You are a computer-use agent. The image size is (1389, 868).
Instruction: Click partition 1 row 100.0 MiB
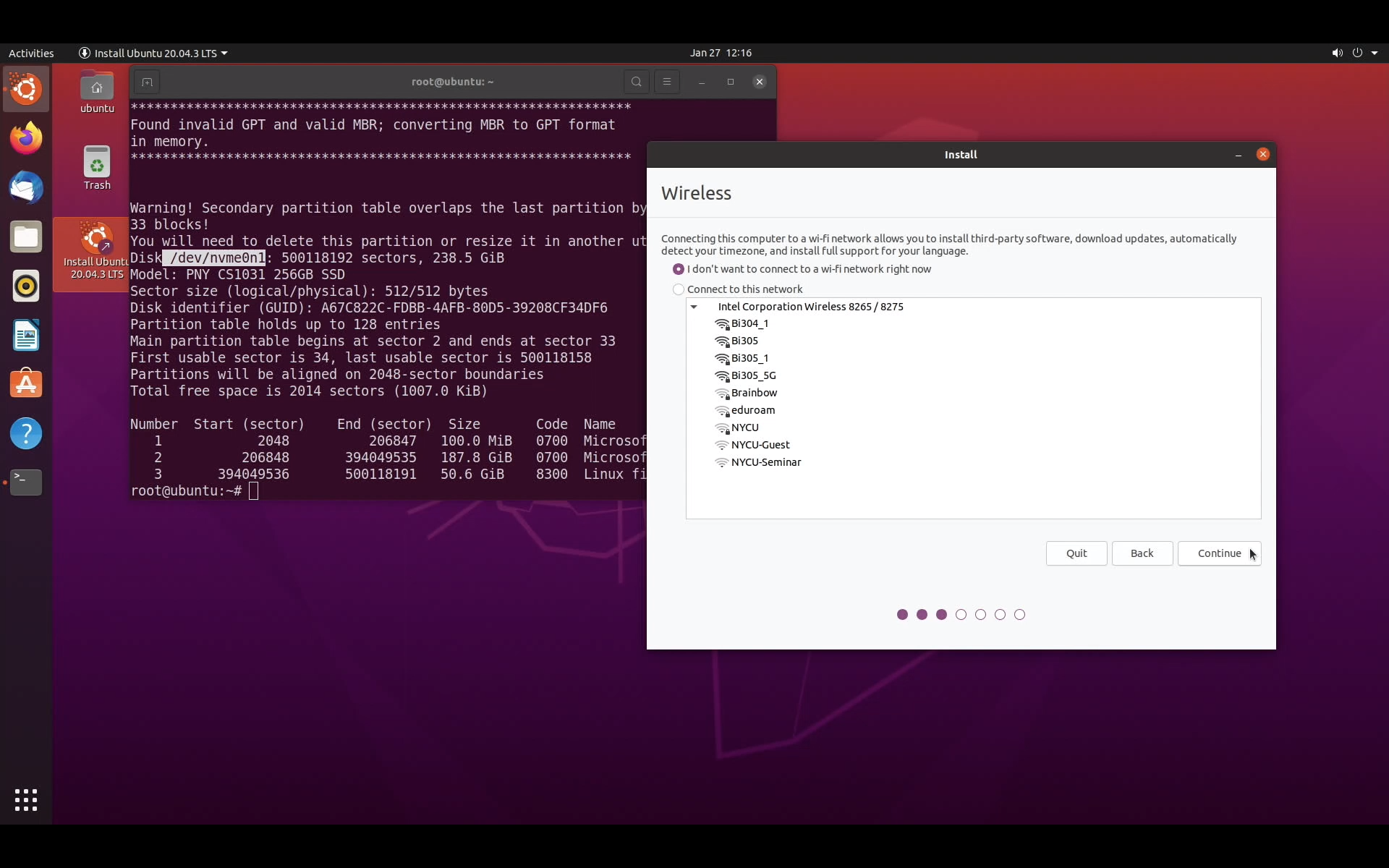click(388, 441)
